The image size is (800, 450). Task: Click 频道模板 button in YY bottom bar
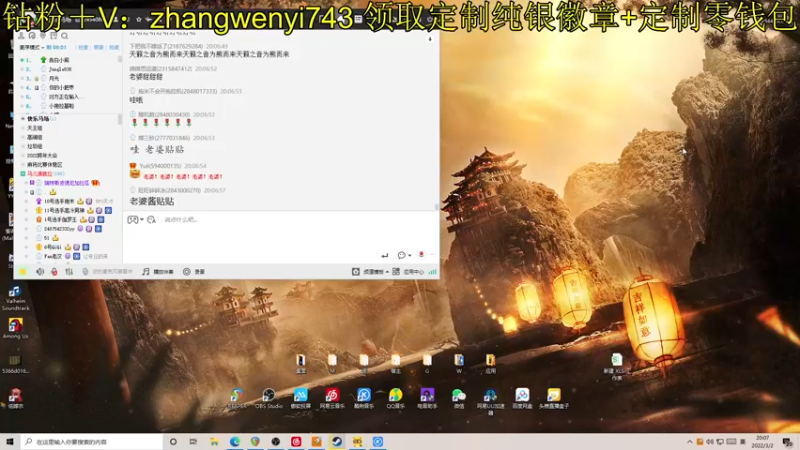coord(373,272)
